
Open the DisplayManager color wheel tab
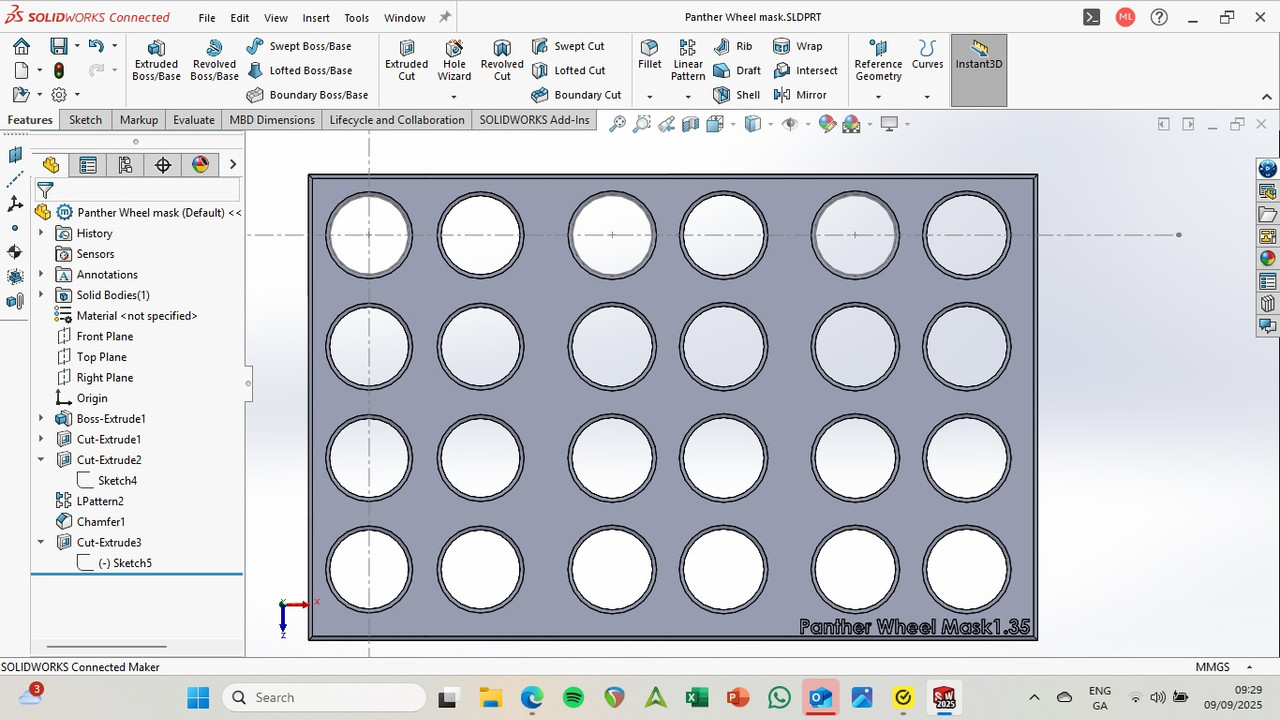(x=200, y=165)
